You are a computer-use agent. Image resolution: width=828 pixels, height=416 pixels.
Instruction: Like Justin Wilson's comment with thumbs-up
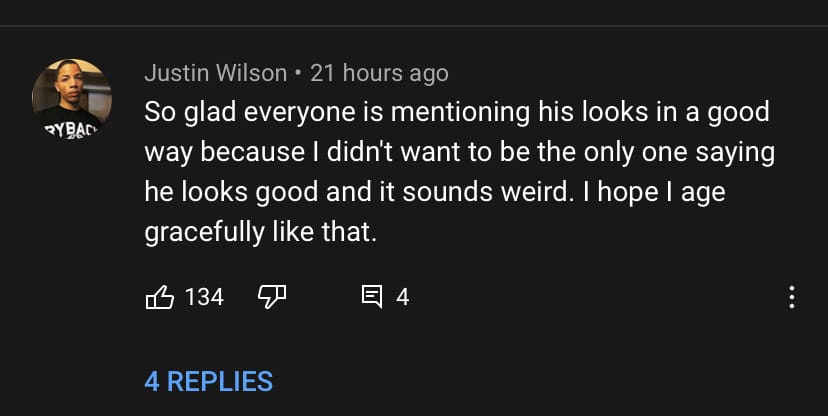click(161, 297)
